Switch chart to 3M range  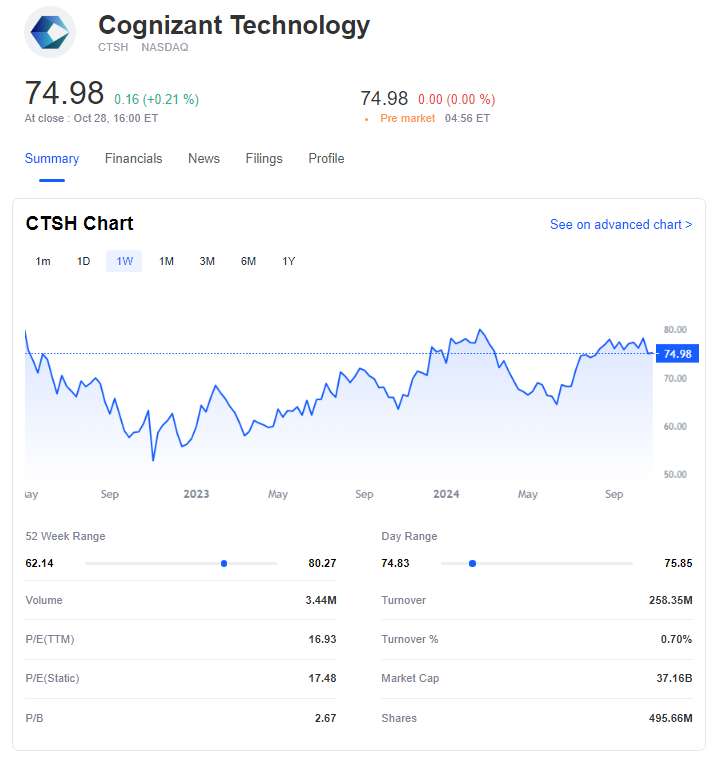click(207, 261)
